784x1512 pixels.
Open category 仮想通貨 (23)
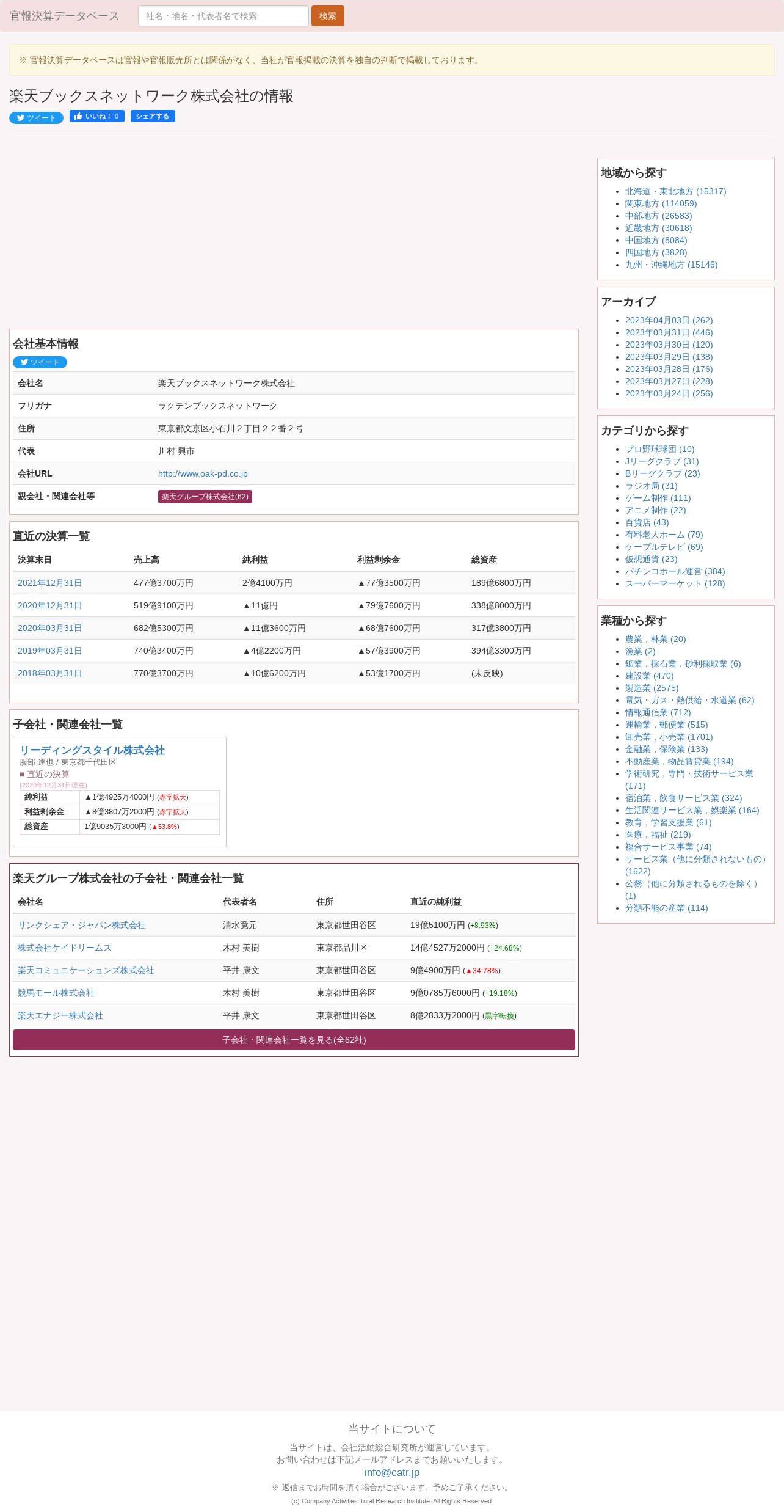[x=651, y=559]
